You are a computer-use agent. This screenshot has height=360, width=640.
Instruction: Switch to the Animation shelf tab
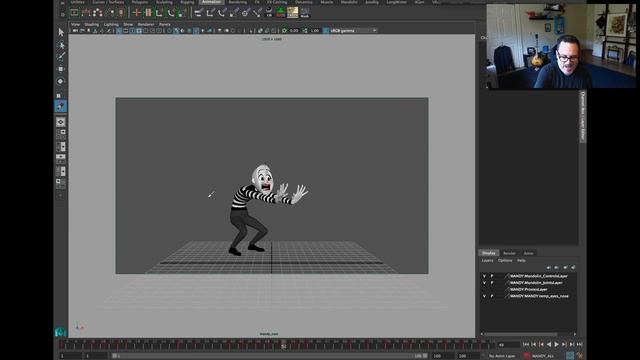click(211, 2)
